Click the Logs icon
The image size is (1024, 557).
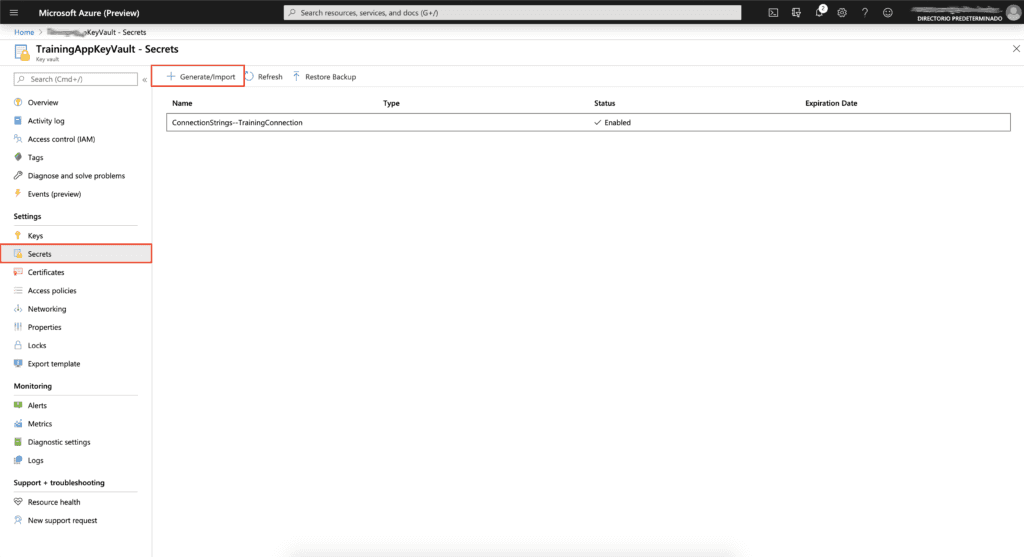pos(18,460)
